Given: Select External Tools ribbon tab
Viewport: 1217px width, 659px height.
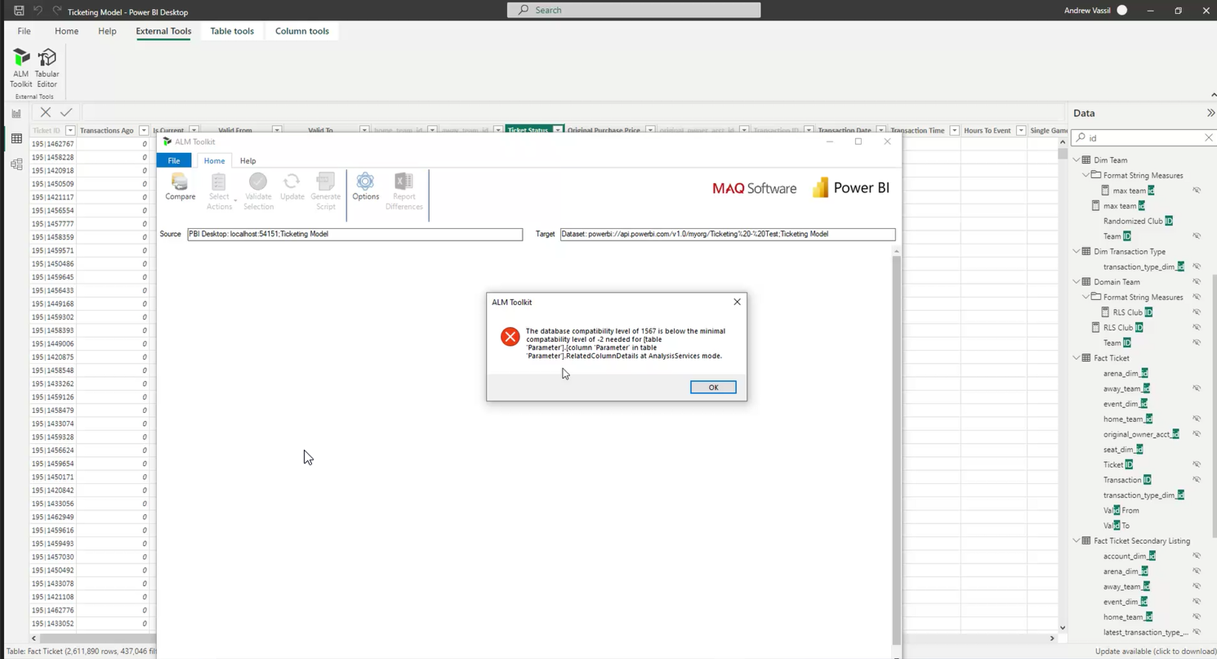Looking at the screenshot, I should coord(164,31).
